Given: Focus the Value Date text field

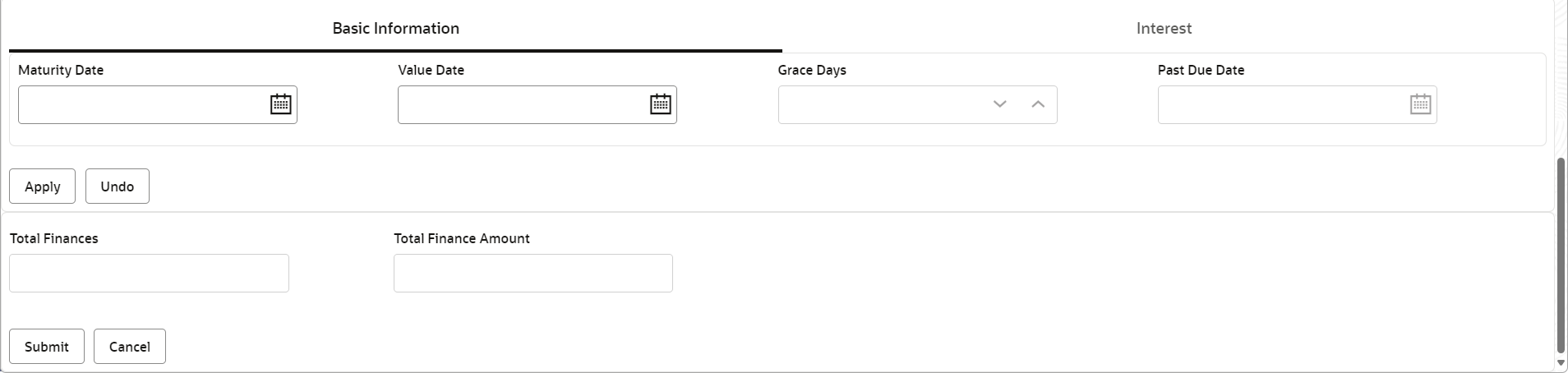Looking at the screenshot, I should pos(521,104).
